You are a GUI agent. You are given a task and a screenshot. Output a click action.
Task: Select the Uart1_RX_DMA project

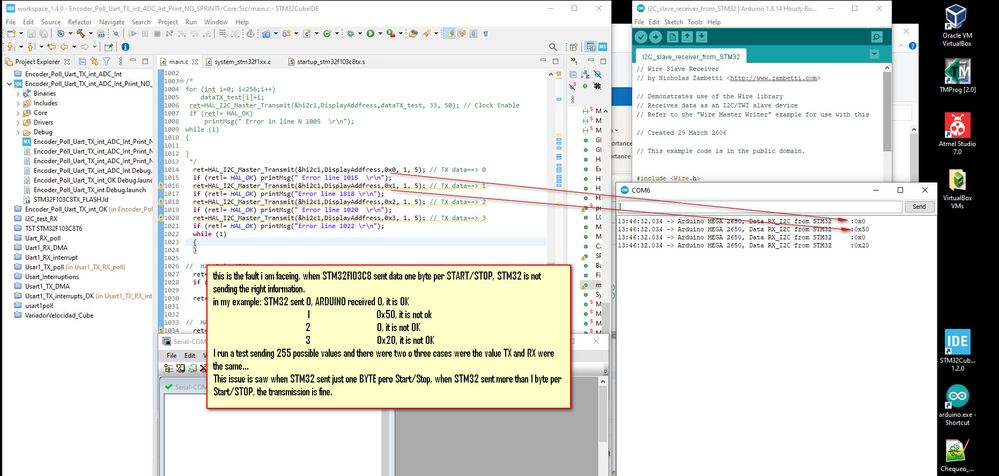(x=46, y=247)
